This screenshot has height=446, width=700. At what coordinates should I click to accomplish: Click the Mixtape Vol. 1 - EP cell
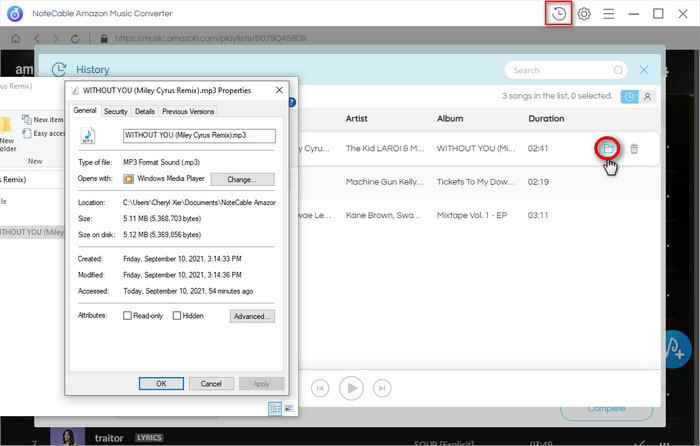472,216
